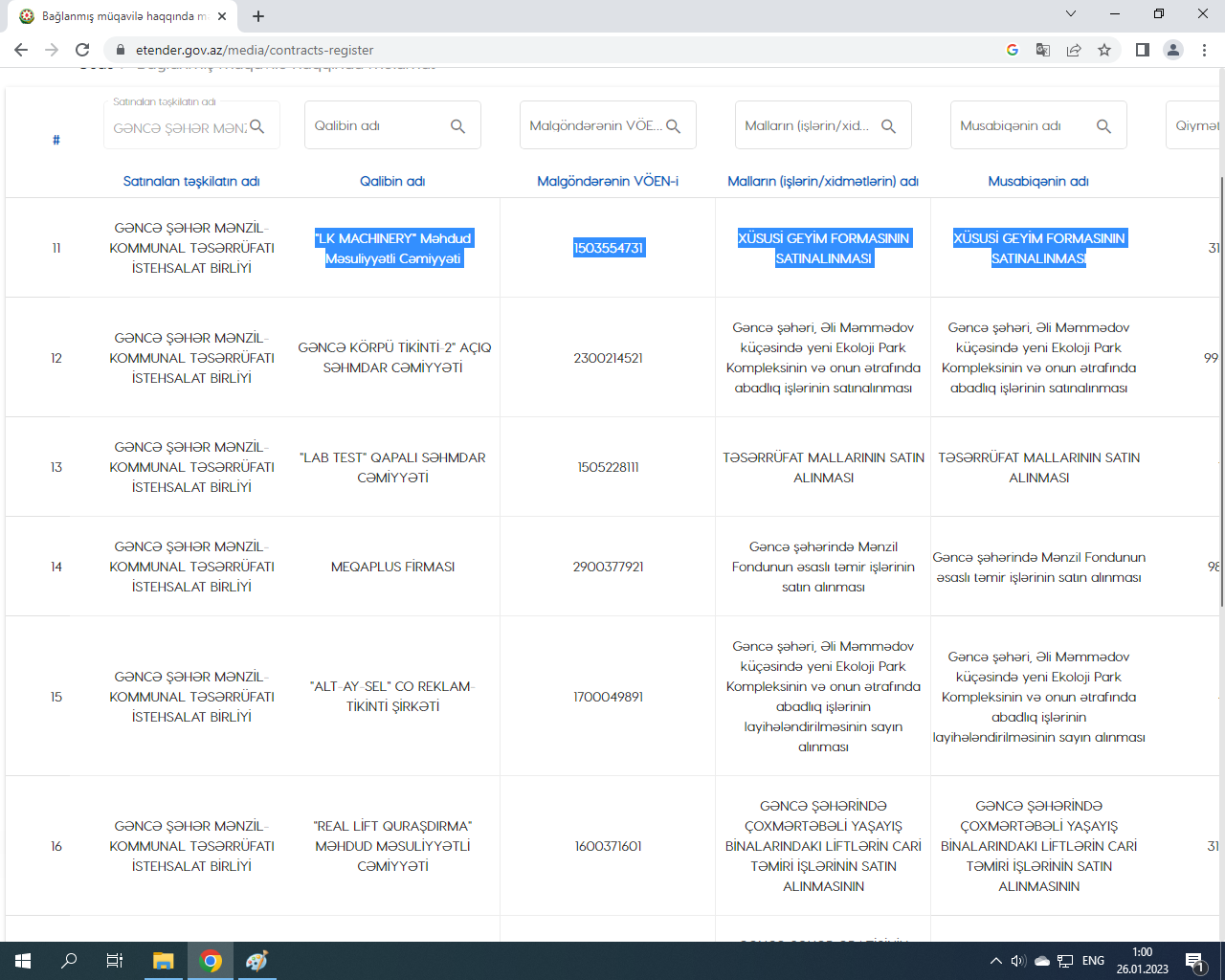Toggle the browser side panel
Viewport: 1225px width, 980px height.
point(1142,50)
